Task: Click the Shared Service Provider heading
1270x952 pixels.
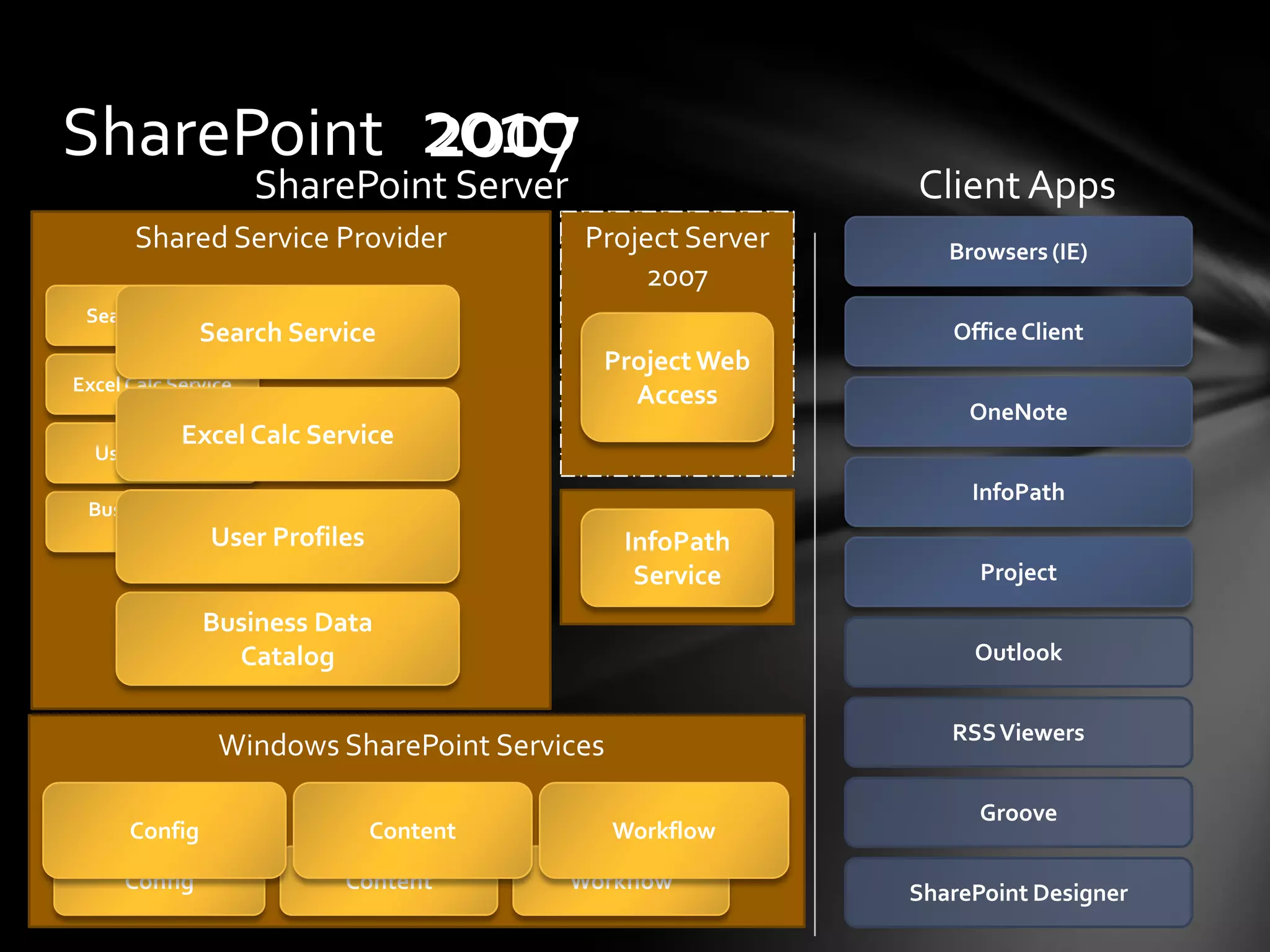Action: point(291,237)
